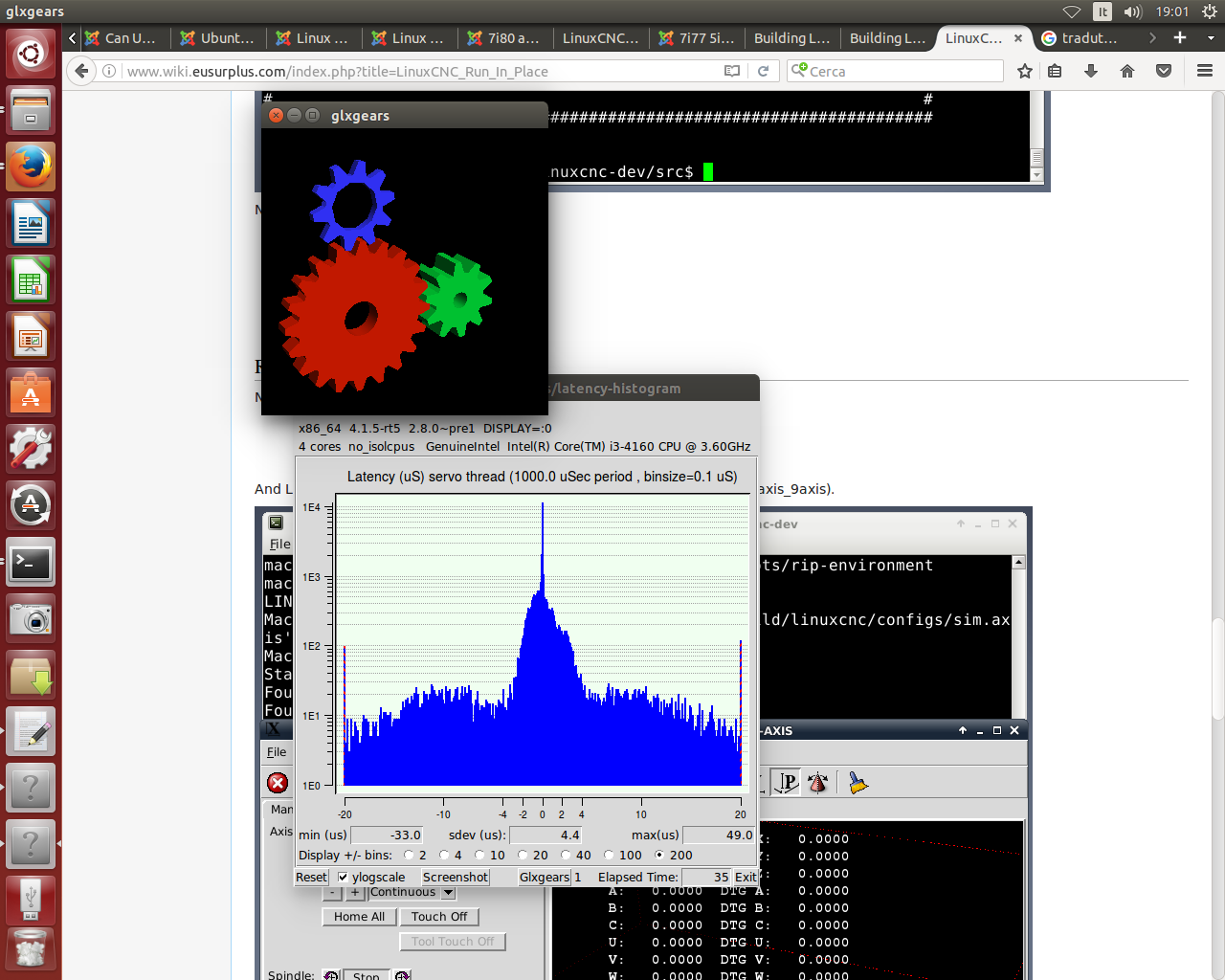Image resolution: width=1225 pixels, height=980 pixels.
Task: Click the Glxgears button
Action: pyautogui.click(x=545, y=877)
